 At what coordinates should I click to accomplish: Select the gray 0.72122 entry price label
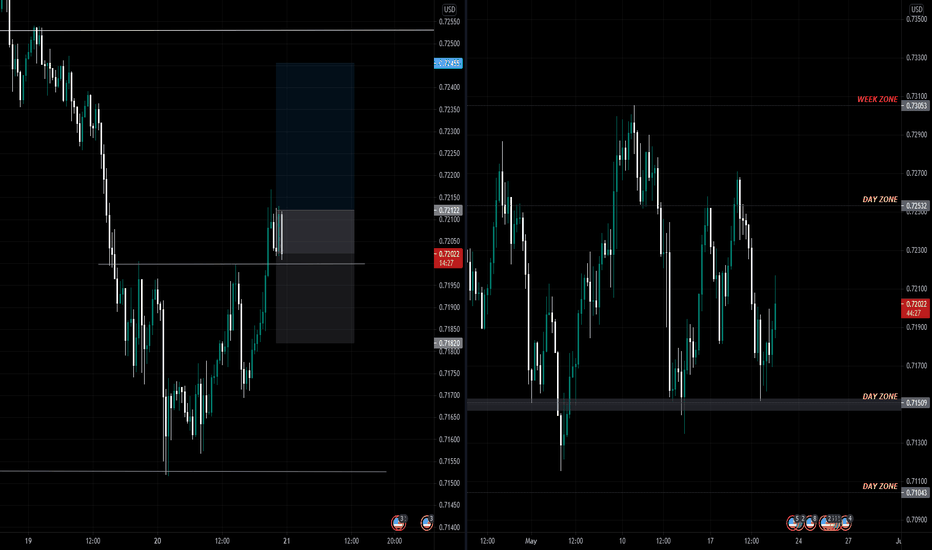(448, 210)
